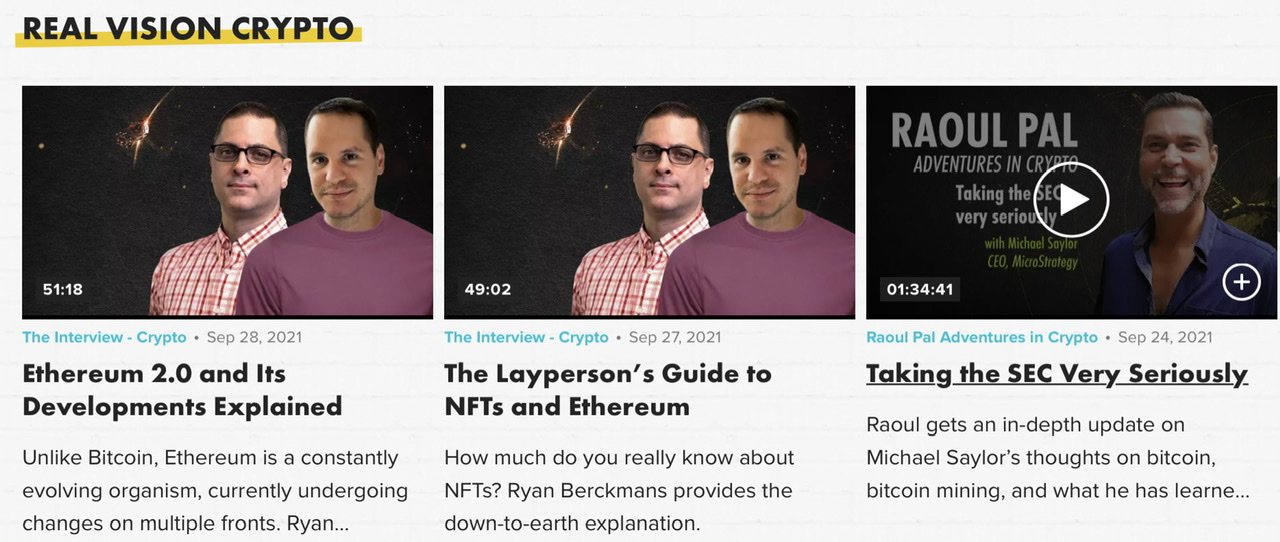The width and height of the screenshot is (1280, 542).
Task: Open the Real Vision Crypto section heading
Action: coord(188,28)
